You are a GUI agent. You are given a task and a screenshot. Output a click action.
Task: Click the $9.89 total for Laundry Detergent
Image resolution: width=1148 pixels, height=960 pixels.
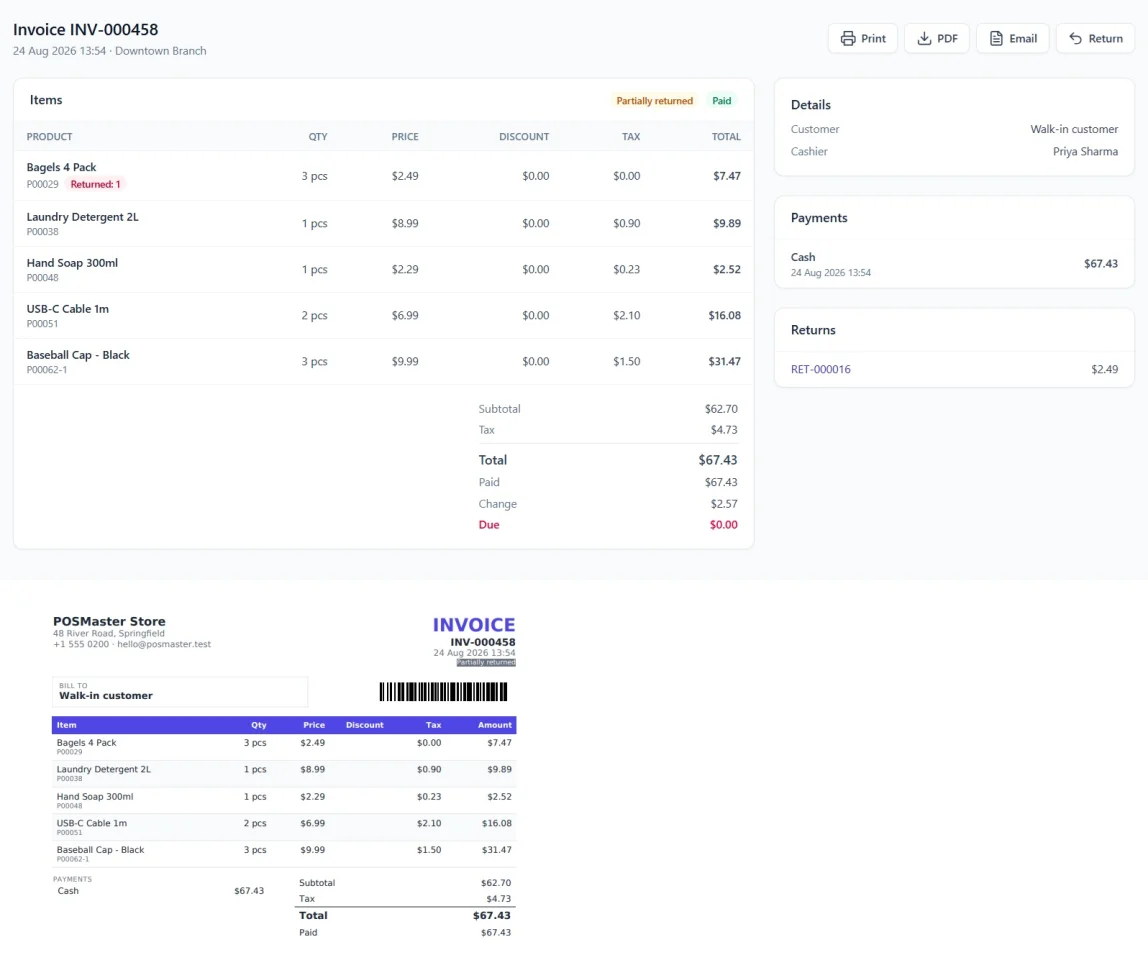tap(726, 223)
